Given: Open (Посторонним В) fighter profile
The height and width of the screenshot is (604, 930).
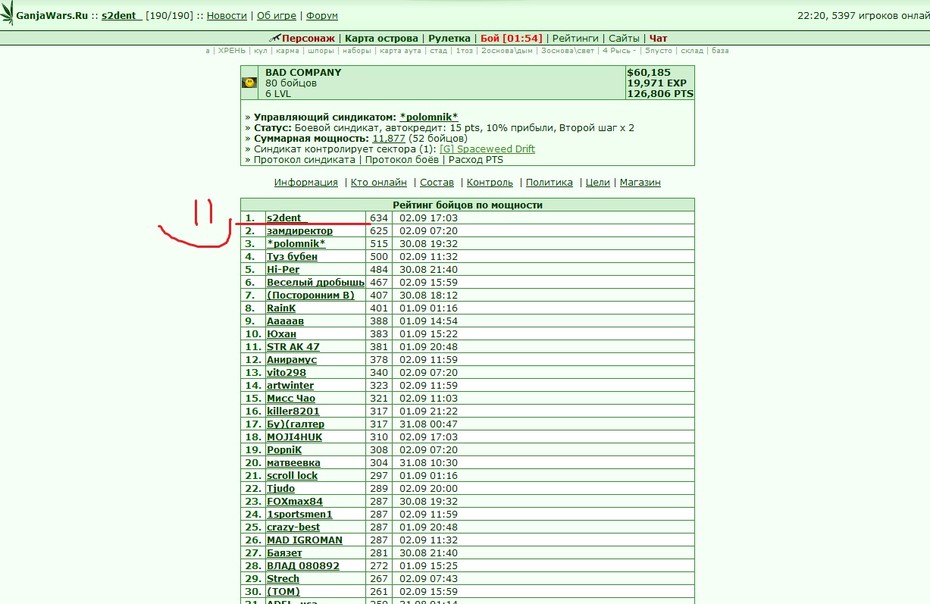Looking at the screenshot, I should tap(310, 295).
